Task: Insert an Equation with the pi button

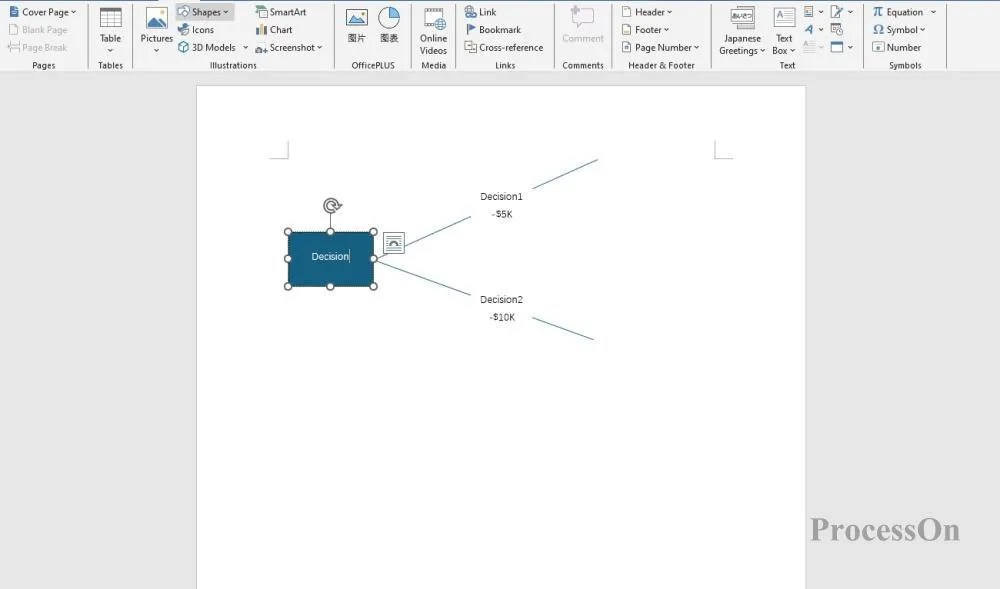Action: (x=897, y=11)
